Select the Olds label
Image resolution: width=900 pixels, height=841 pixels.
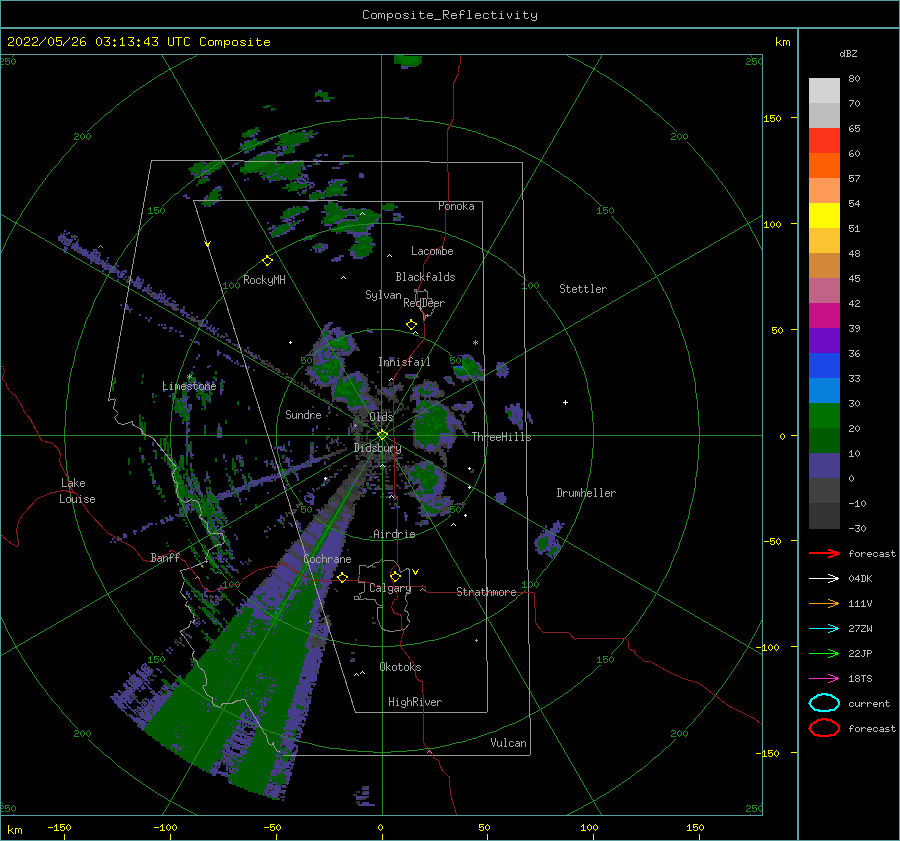[x=381, y=417]
